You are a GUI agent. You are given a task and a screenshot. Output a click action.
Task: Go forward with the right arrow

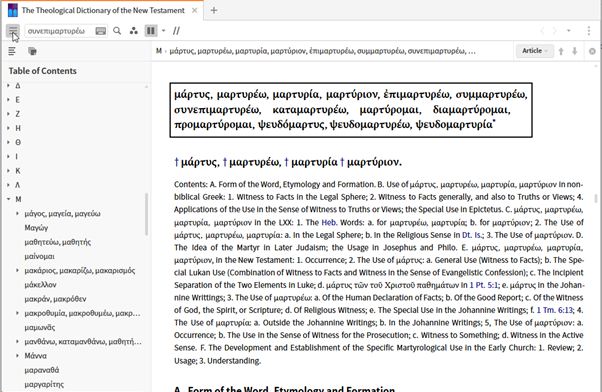[555, 31]
